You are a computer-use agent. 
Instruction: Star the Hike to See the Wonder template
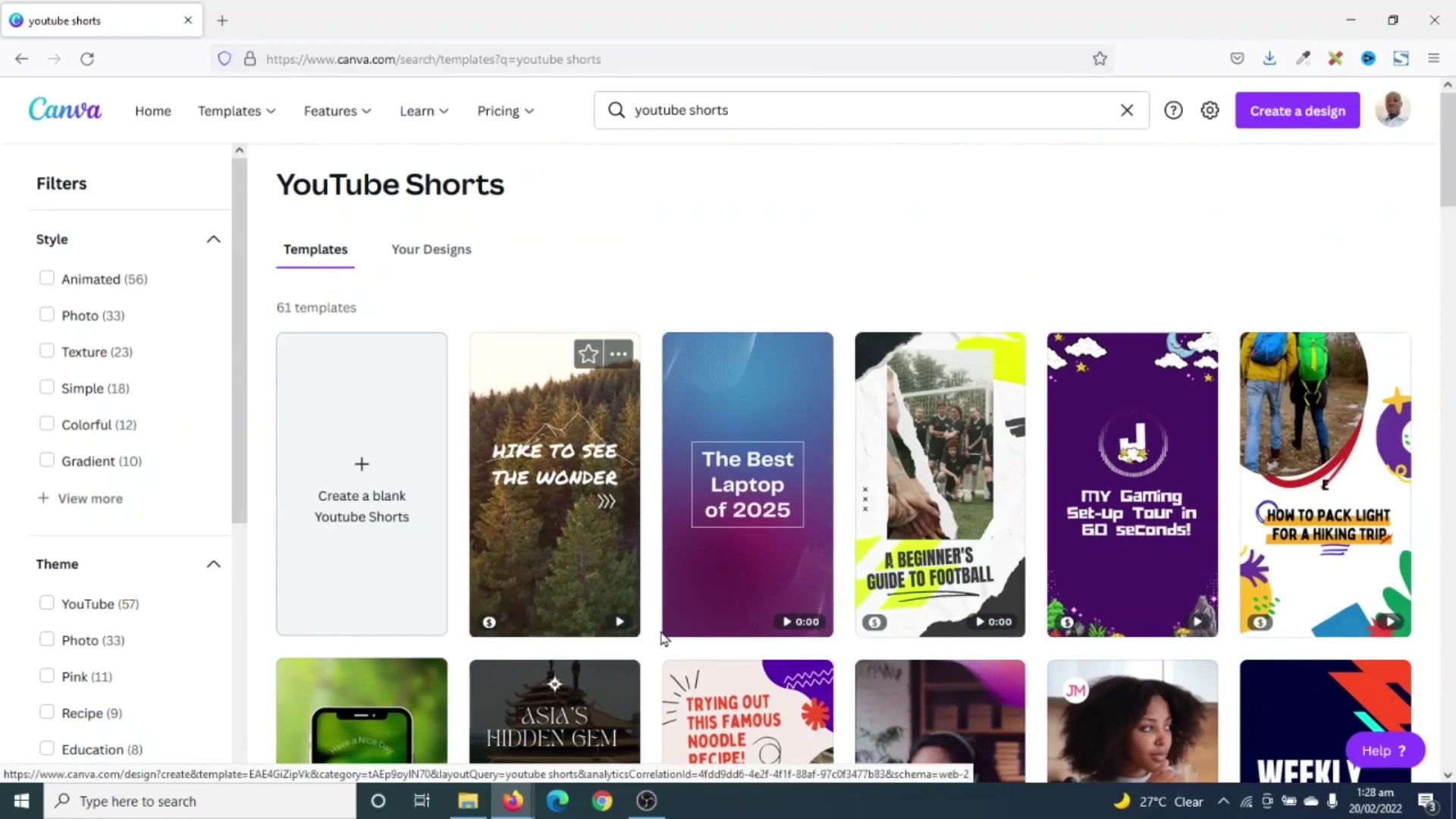[x=588, y=353]
